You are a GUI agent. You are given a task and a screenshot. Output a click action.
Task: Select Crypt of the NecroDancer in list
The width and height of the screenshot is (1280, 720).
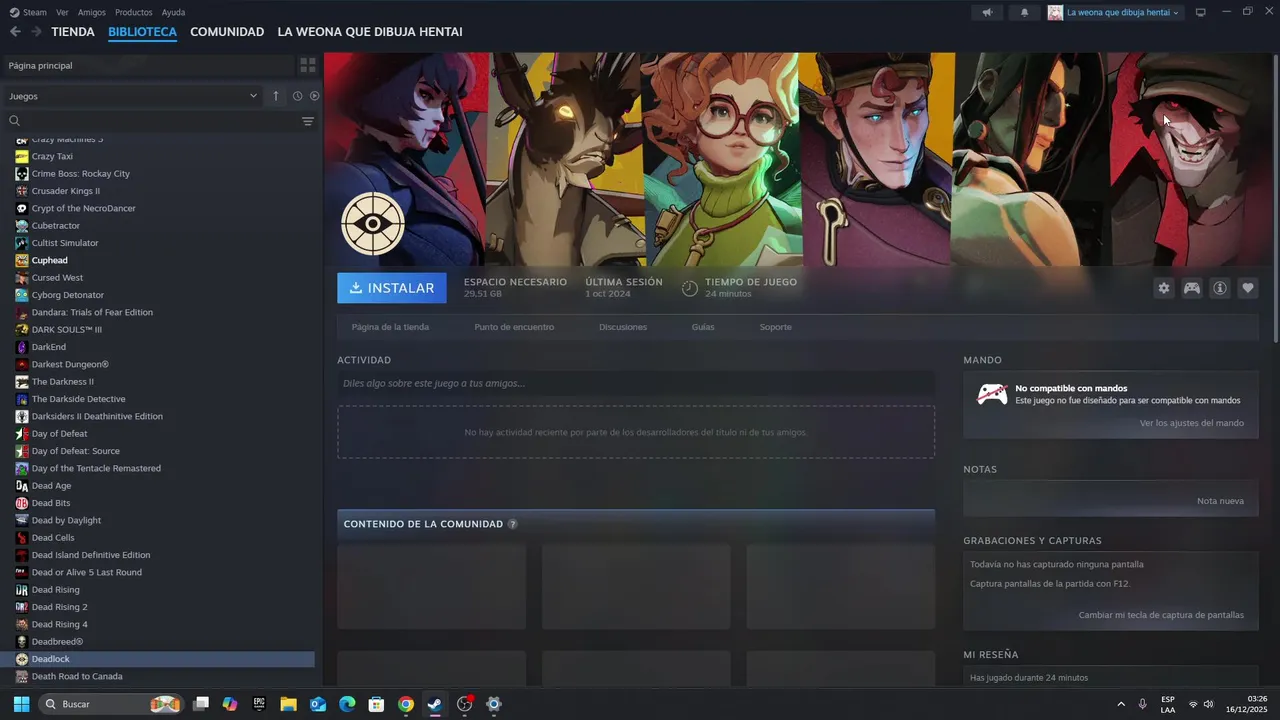coord(83,208)
